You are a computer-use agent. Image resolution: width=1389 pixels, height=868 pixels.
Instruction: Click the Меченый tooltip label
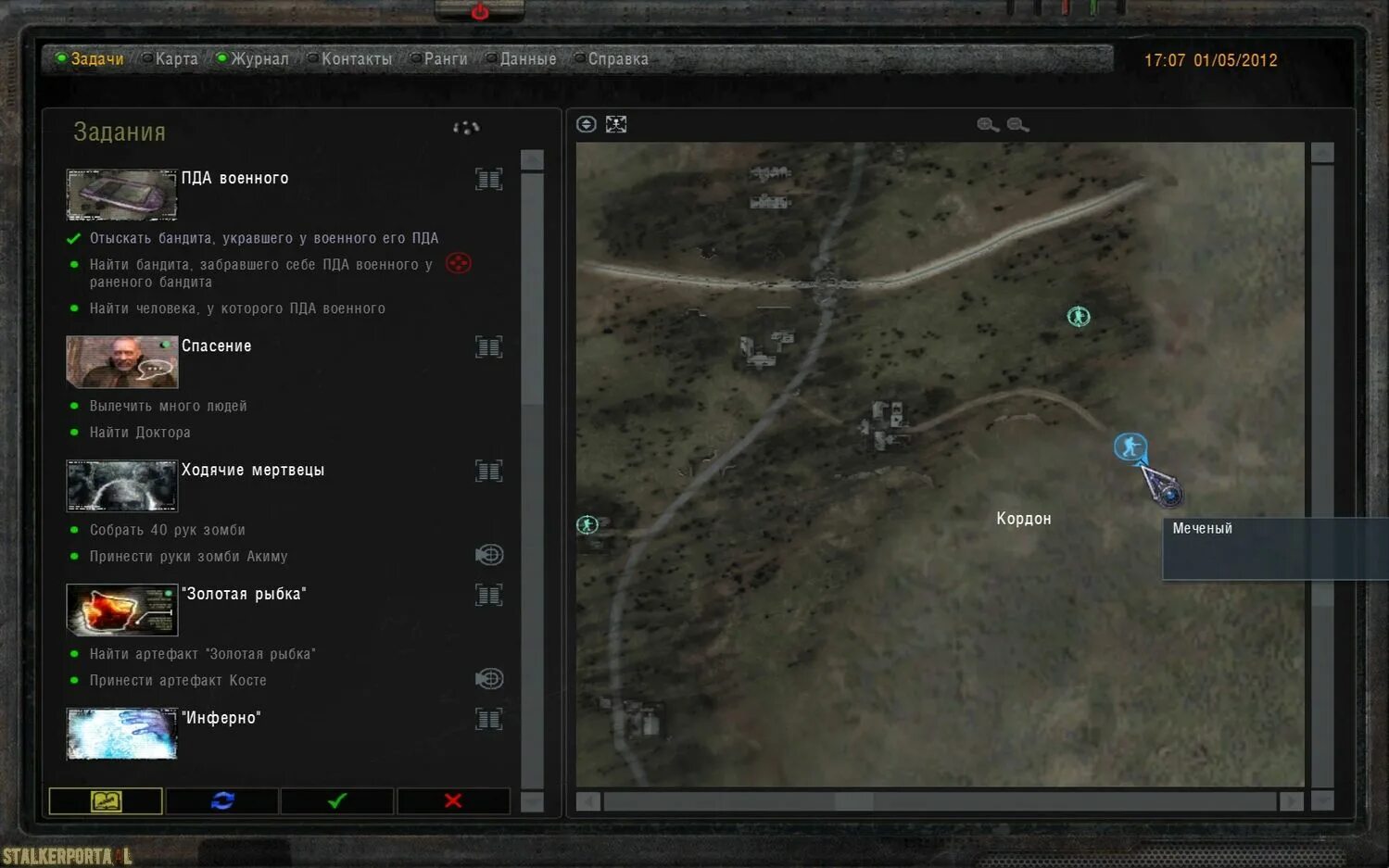[x=1202, y=528]
